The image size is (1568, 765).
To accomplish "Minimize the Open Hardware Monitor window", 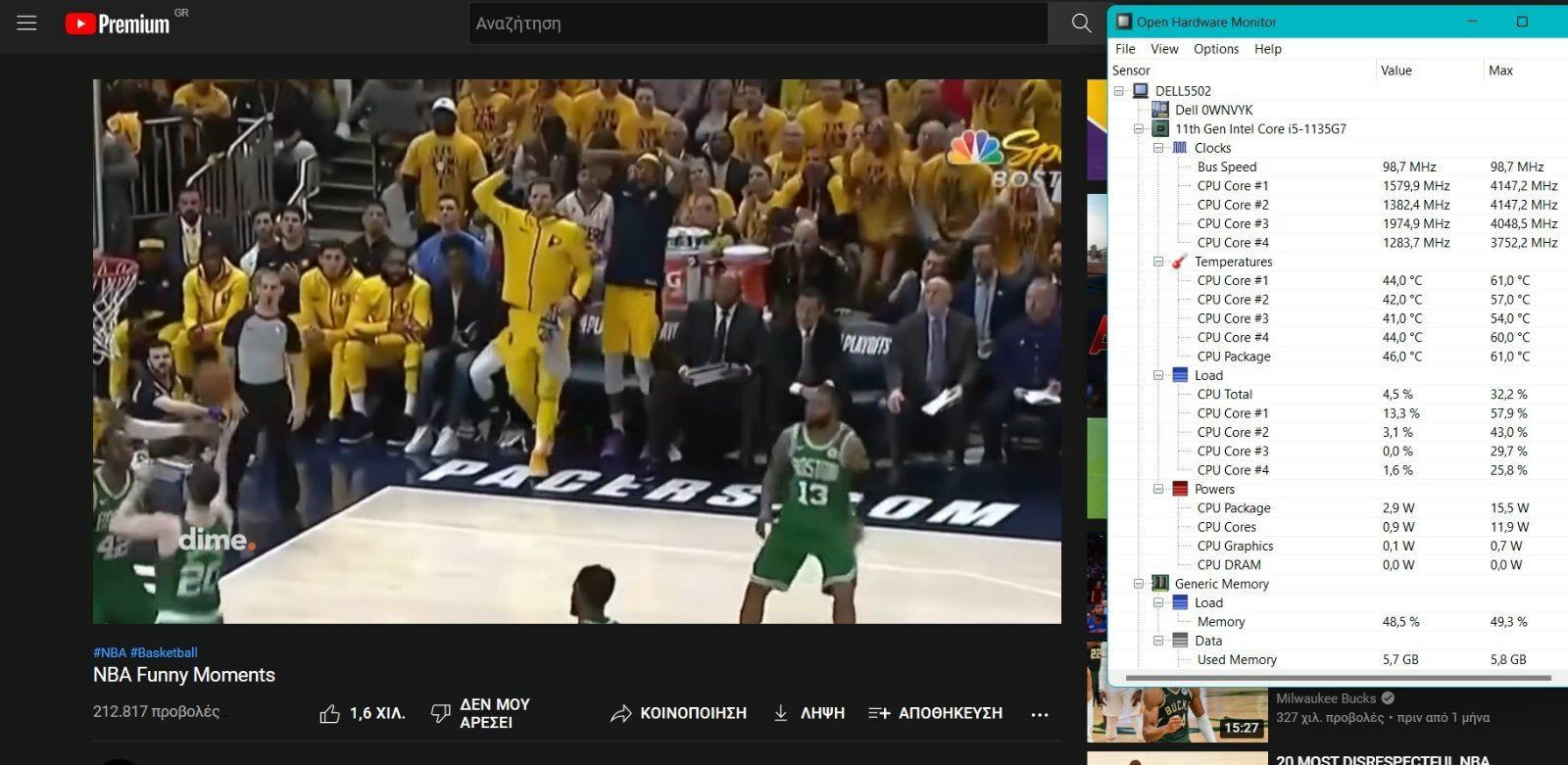I will point(1473,22).
